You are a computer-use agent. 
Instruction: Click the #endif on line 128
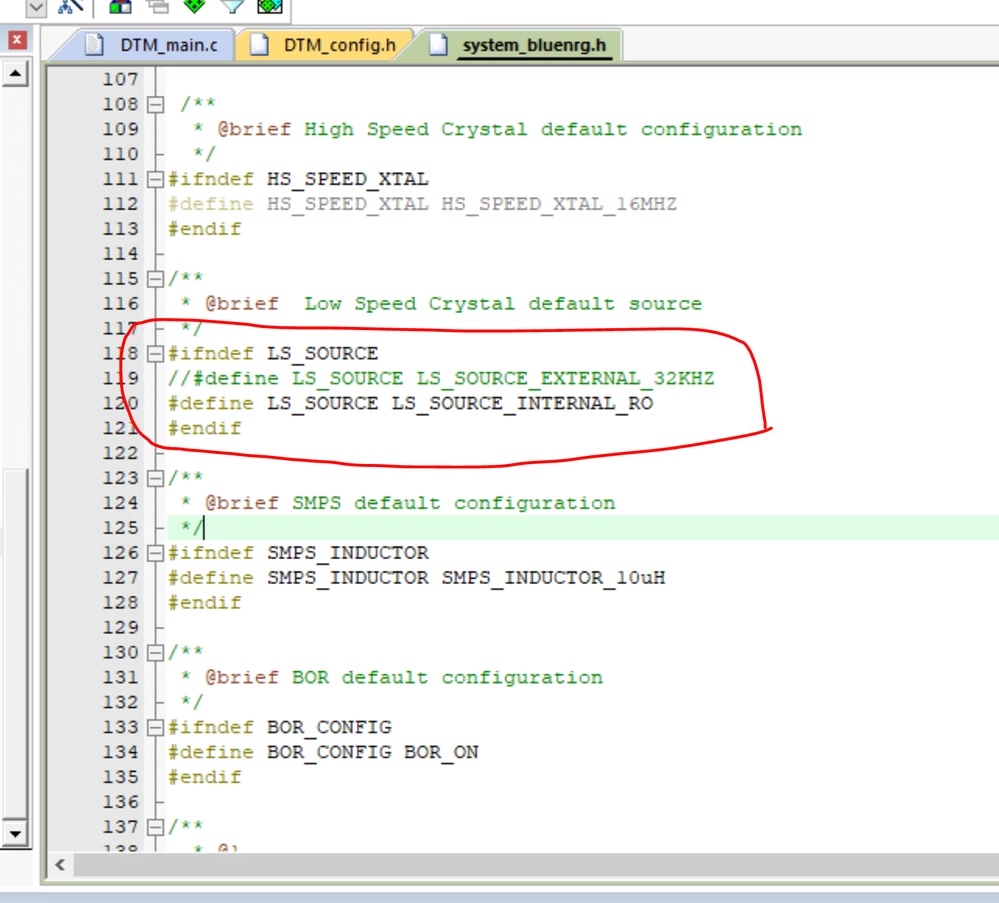(205, 603)
